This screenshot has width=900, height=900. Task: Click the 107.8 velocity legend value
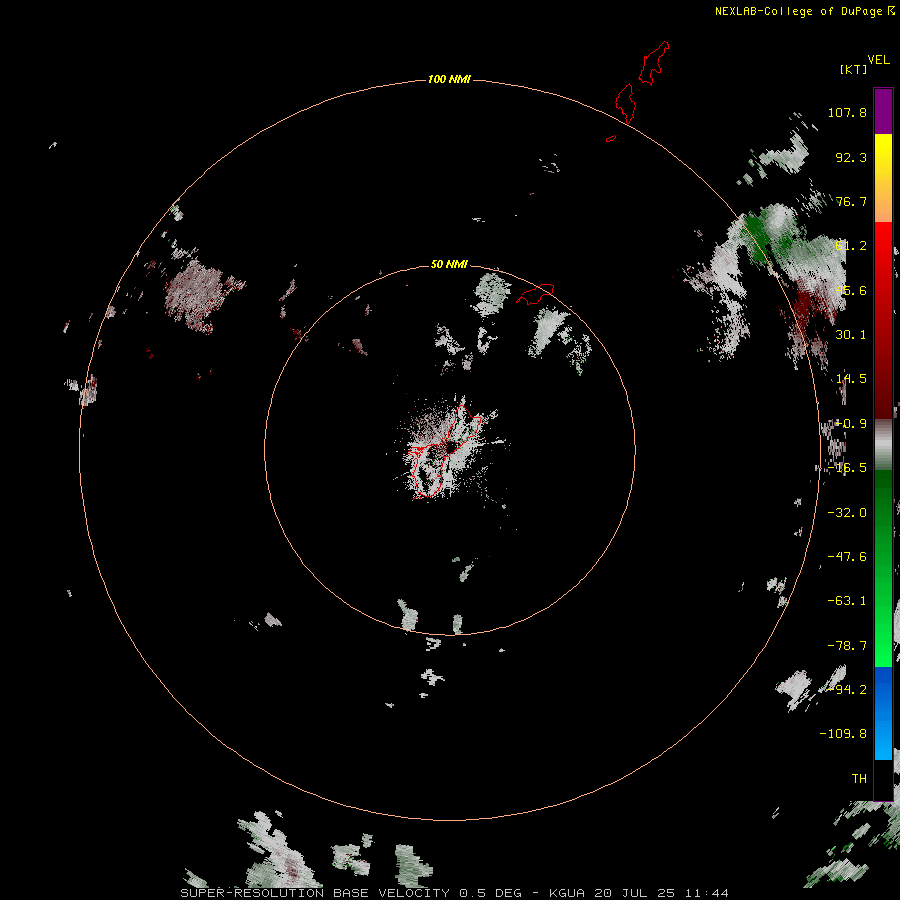tap(847, 112)
